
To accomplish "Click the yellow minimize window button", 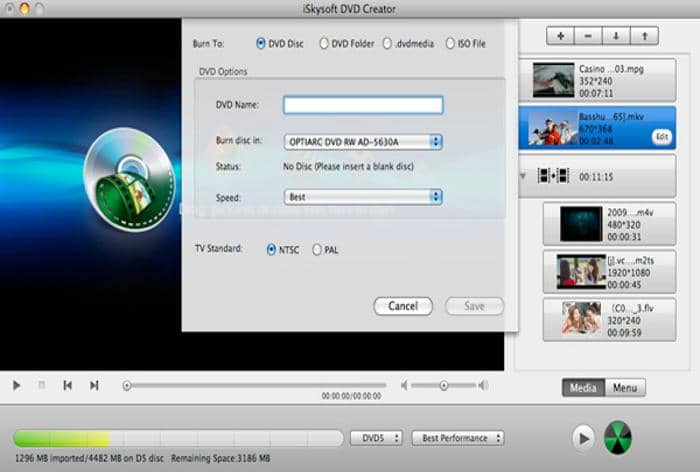I will (25, 8).
